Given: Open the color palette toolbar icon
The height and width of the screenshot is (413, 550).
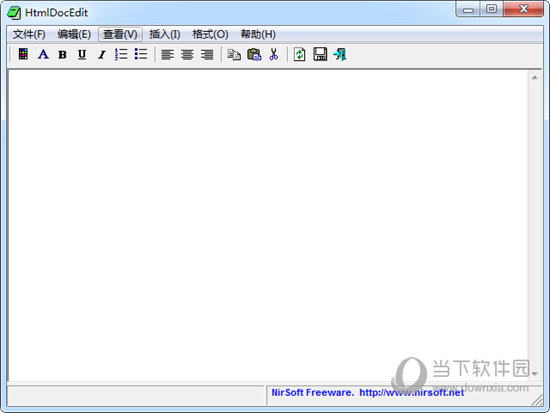Looking at the screenshot, I should pyautogui.click(x=23, y=54).
